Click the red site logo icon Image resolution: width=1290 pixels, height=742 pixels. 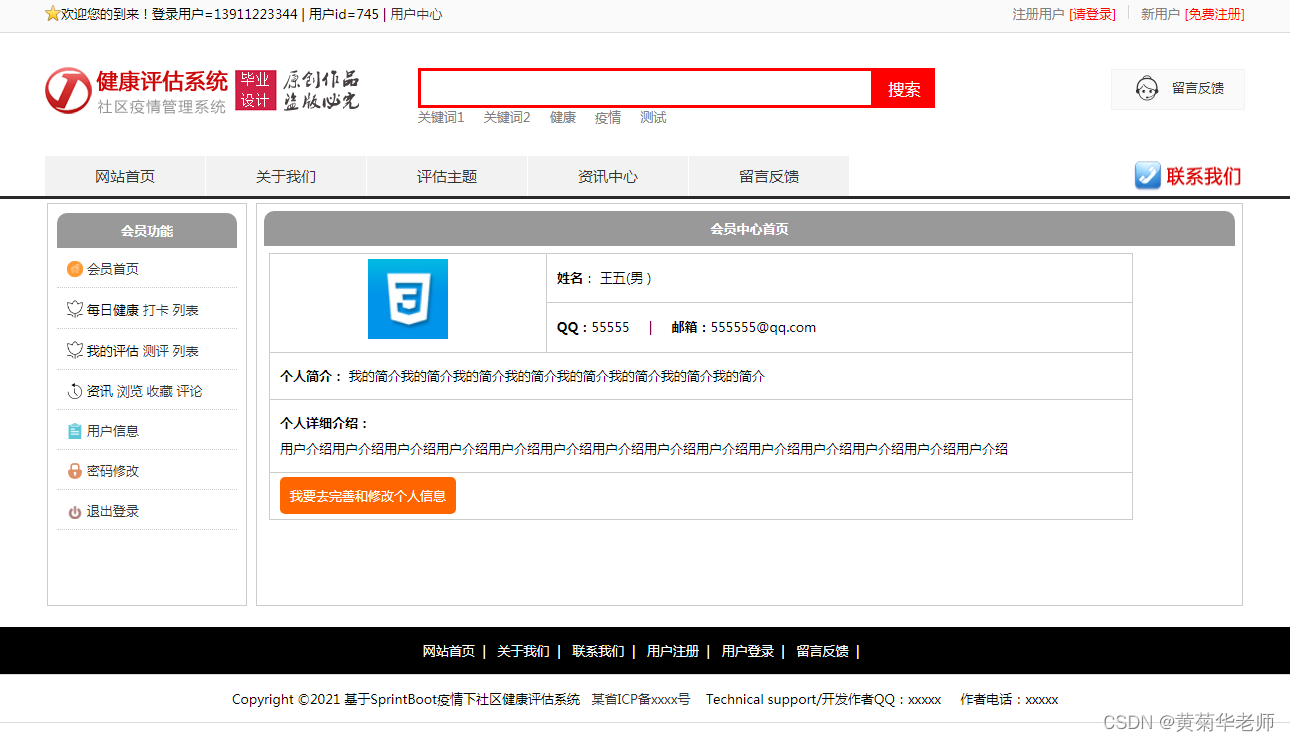pyautogui.click(x=68, y=91)
